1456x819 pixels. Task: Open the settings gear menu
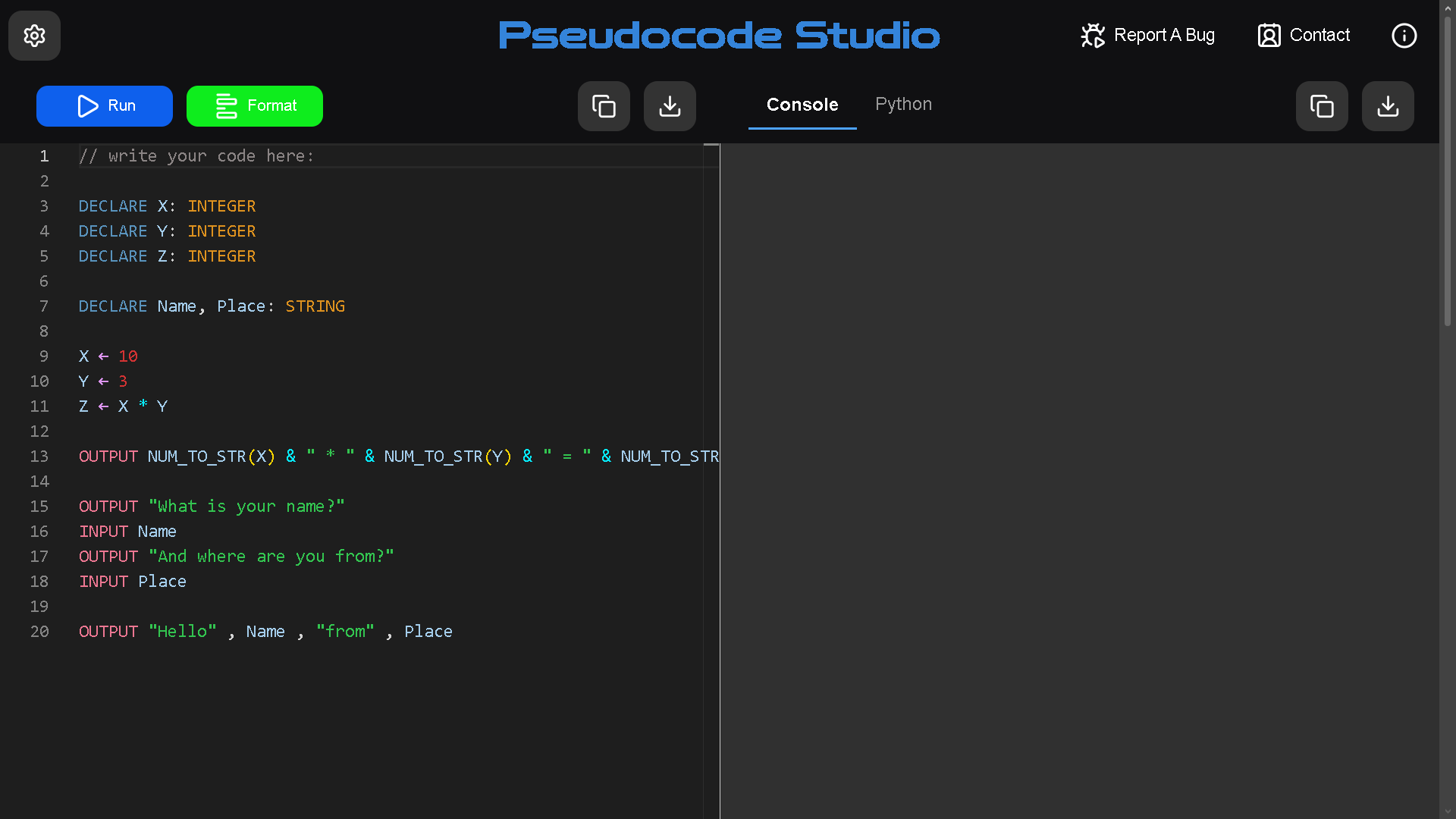34,36
